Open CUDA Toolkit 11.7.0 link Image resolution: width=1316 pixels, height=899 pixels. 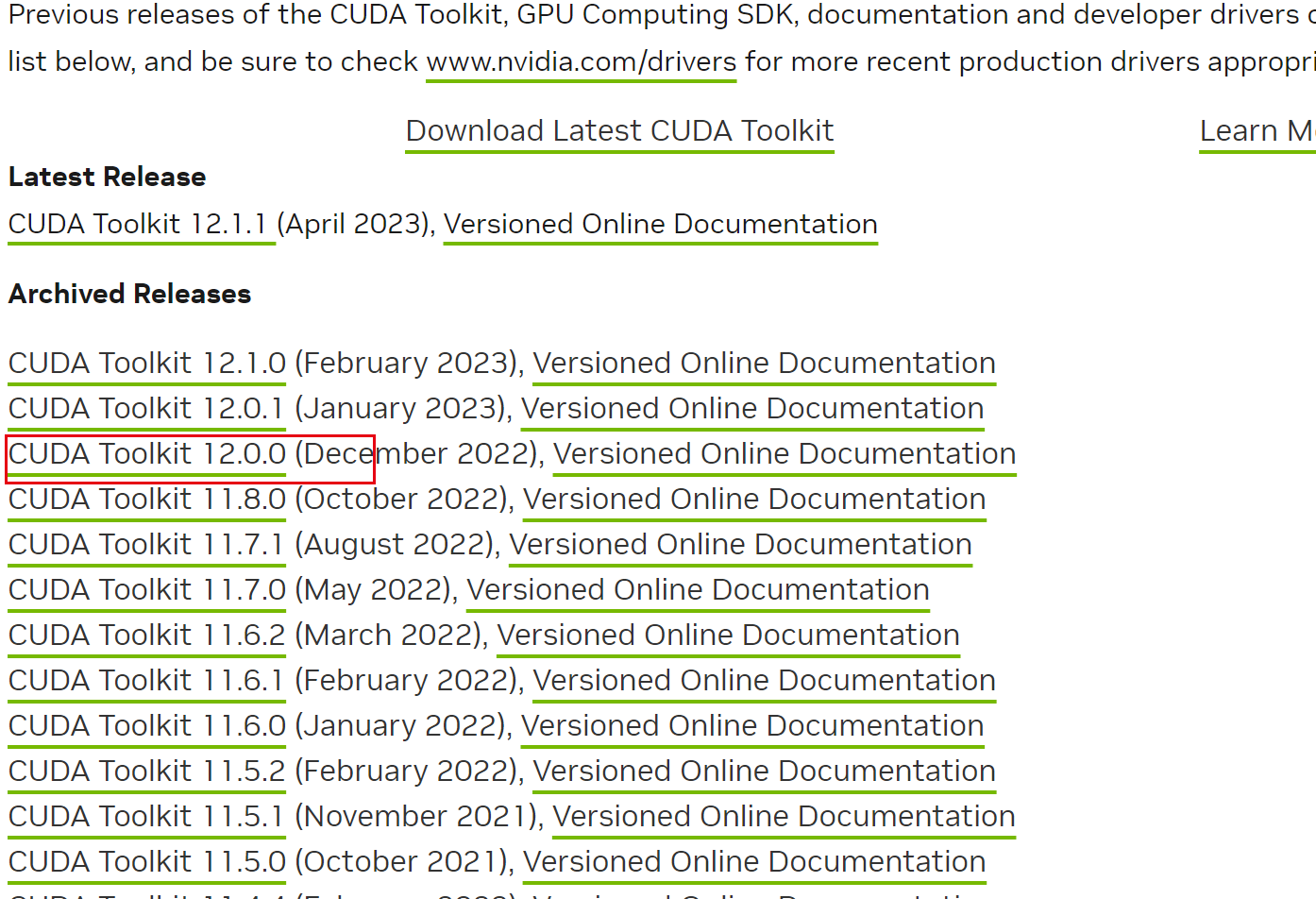[x=147, y=590]
